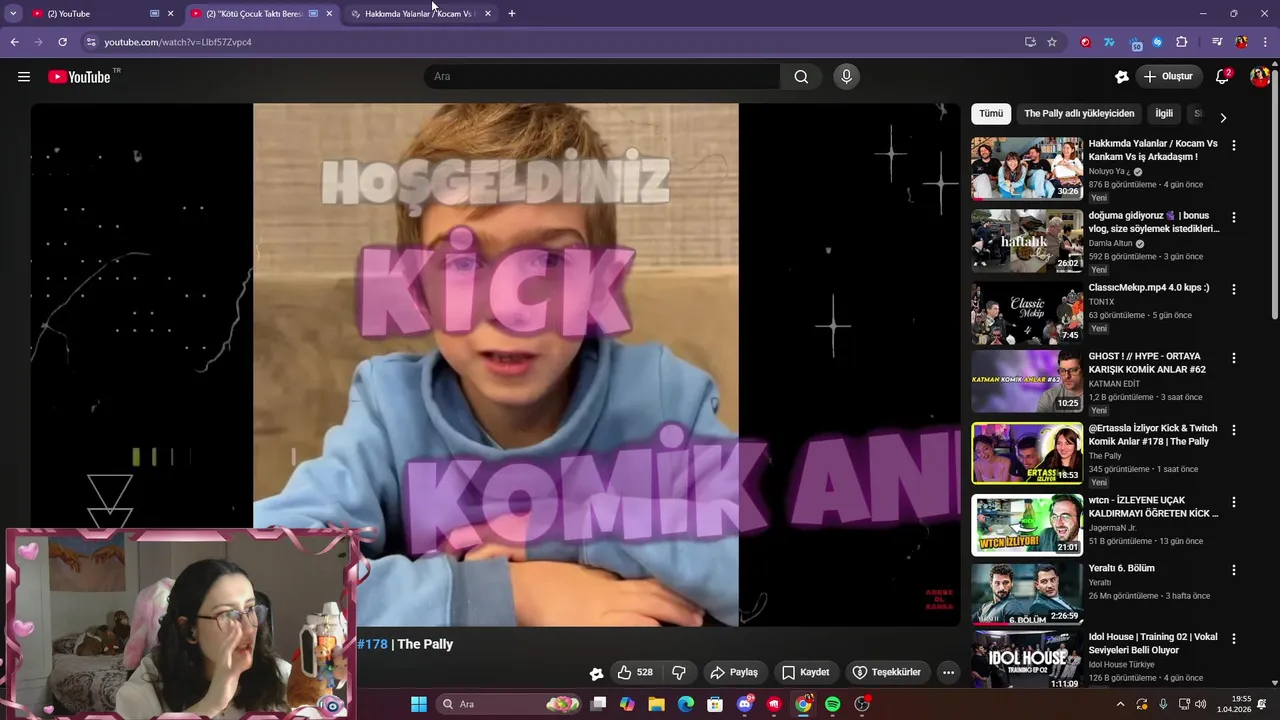1280x720 pixels.
Task: Show more filter chips with right chevron
Action: coord(1222,118)
